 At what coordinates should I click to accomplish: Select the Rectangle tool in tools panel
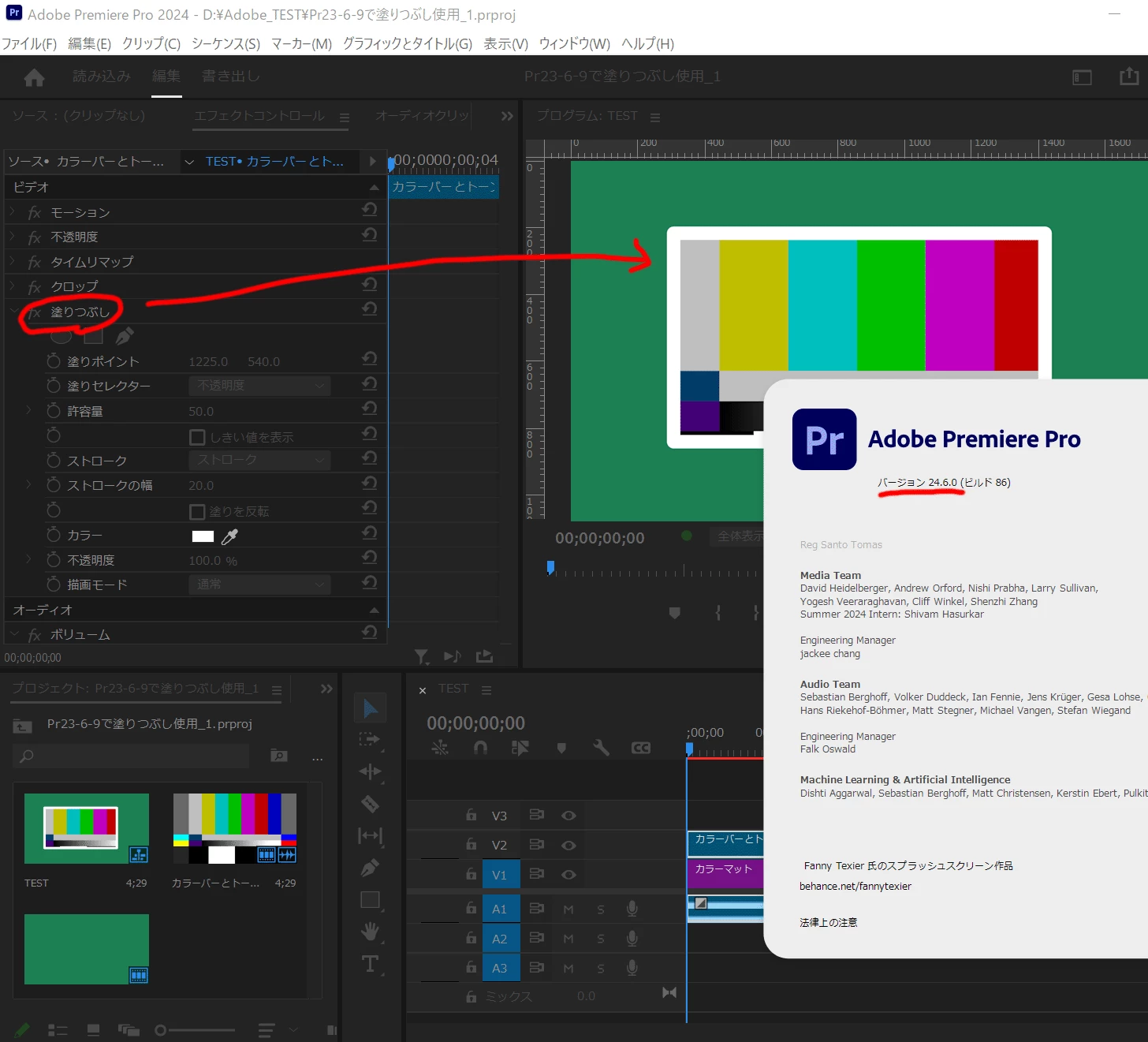click(x=370, y=900)
